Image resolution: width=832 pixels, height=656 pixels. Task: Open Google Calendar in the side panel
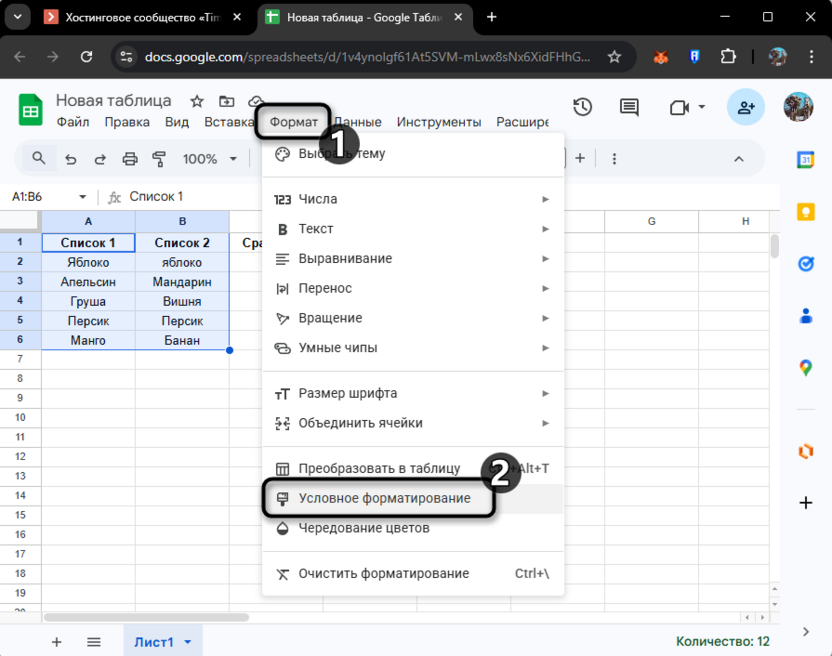(806, 159)
